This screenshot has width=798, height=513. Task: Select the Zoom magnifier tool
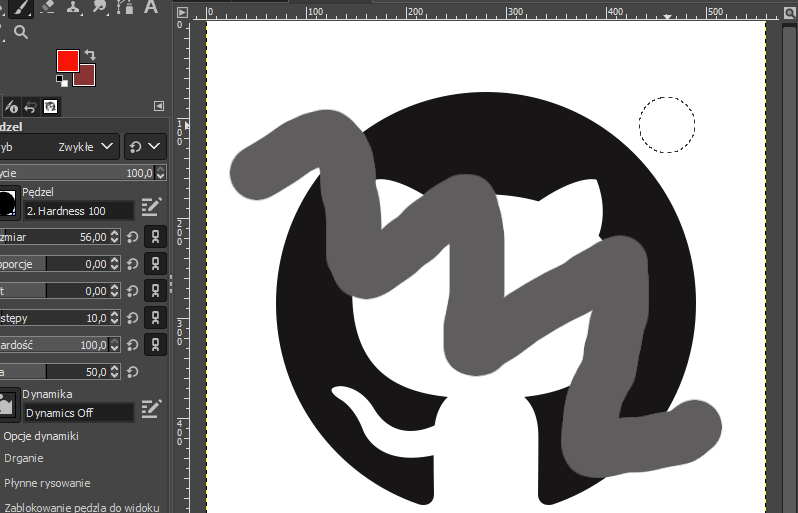click(20, 33)
